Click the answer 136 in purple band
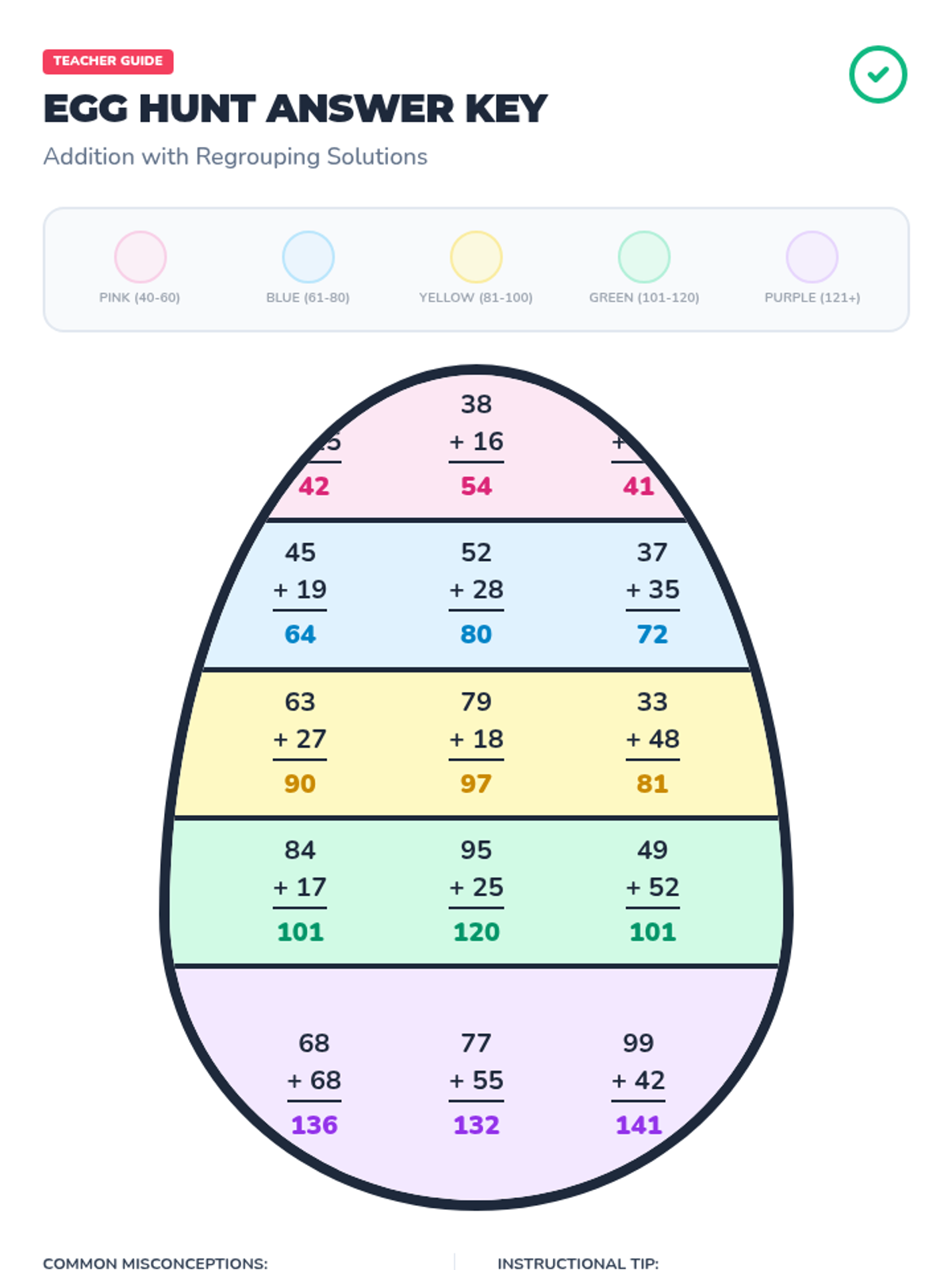The image size is (952, 1270). [314, 1125]
